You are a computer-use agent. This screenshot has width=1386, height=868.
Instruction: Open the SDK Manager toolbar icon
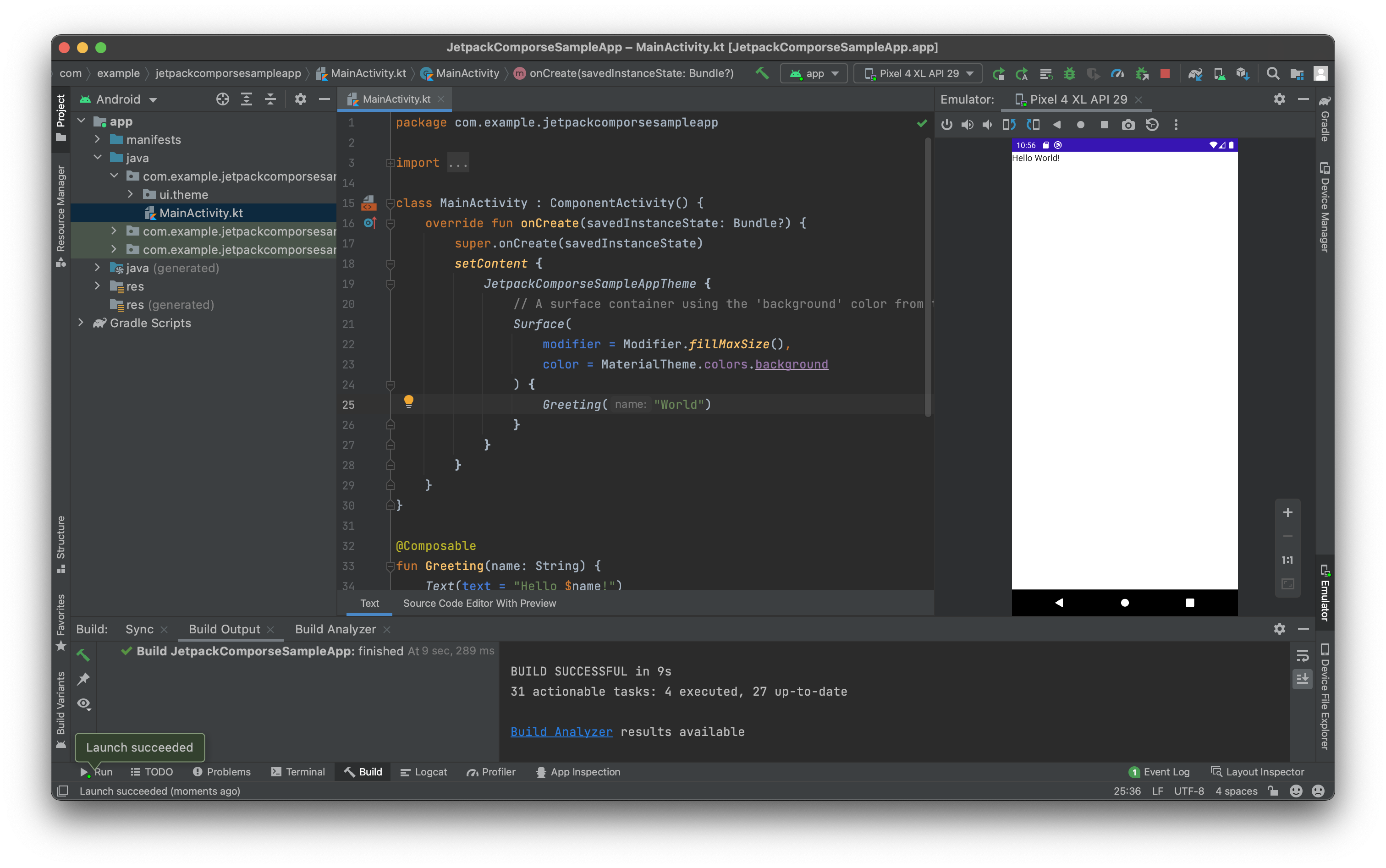pos(1243,73)
